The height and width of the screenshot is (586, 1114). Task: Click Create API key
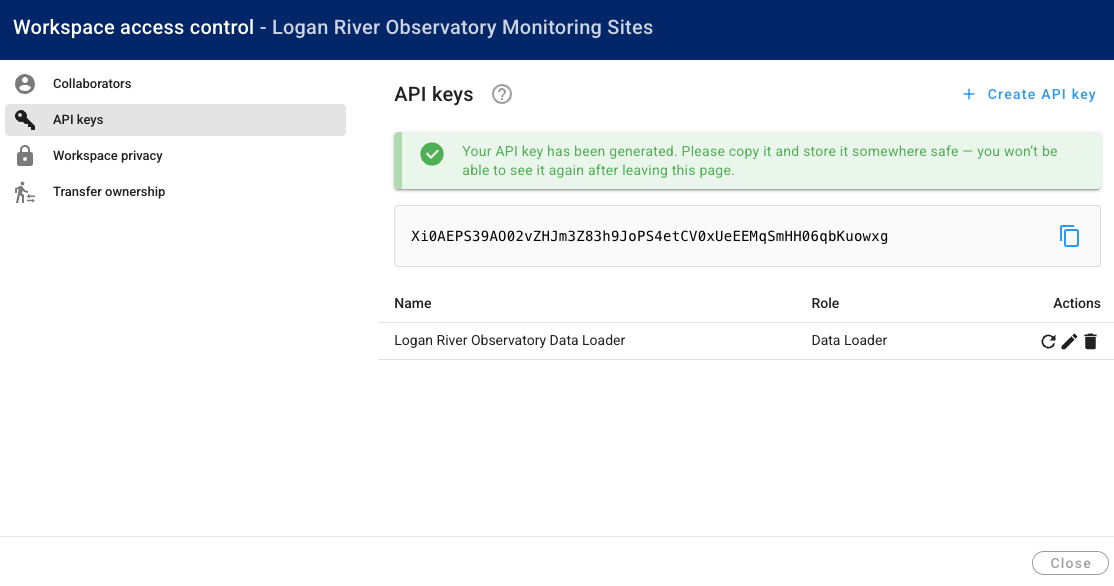pos(1029,94)
